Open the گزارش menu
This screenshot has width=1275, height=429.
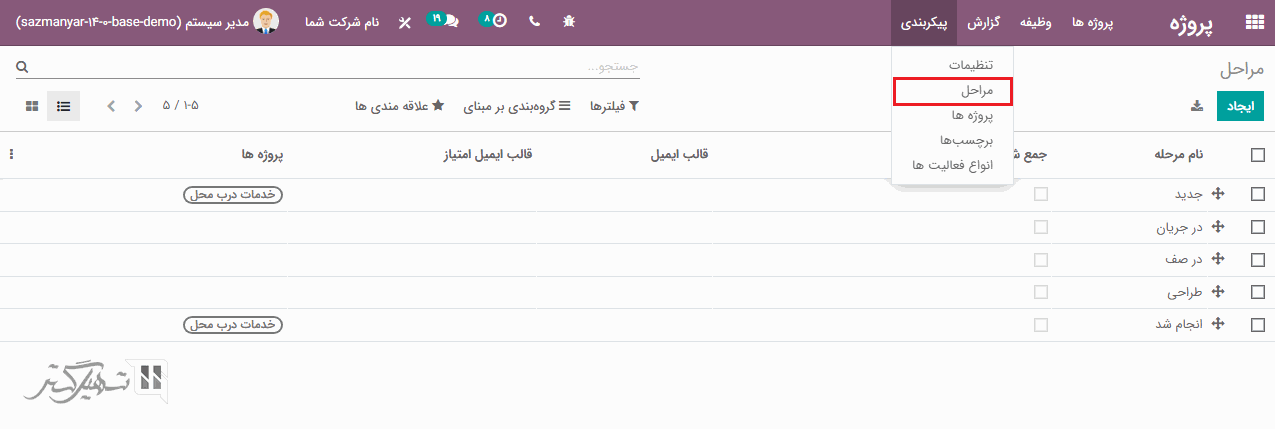coord(984,22)
